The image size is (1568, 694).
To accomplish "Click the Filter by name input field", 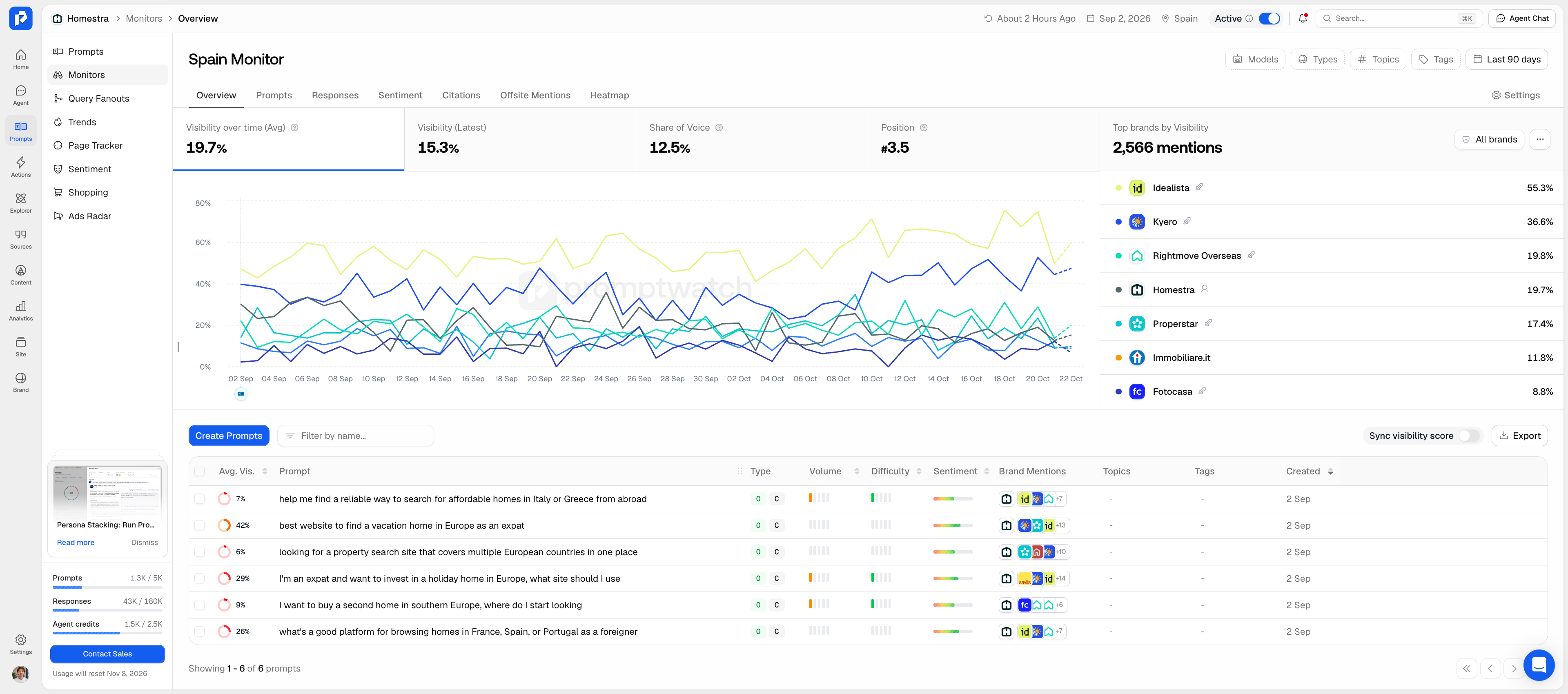I will [x=356, y=436].
